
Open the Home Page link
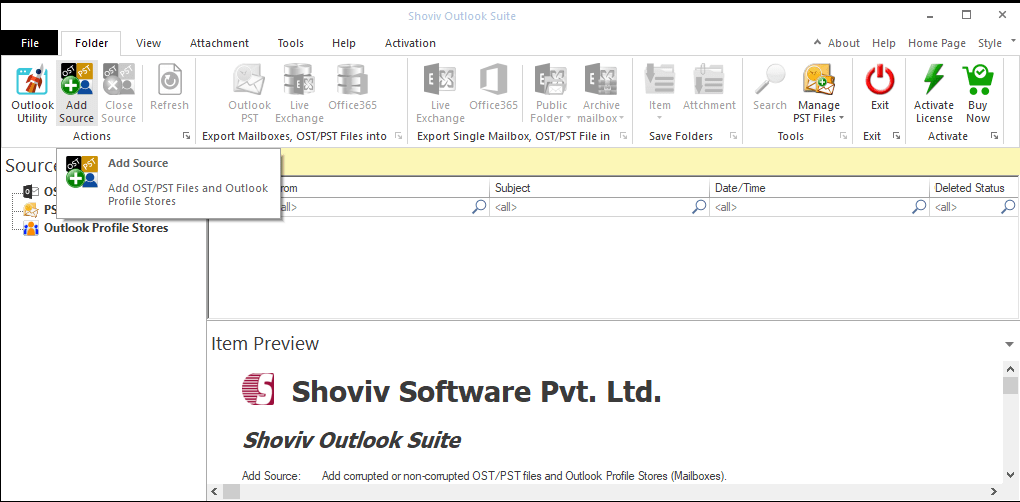click(937, 43)
